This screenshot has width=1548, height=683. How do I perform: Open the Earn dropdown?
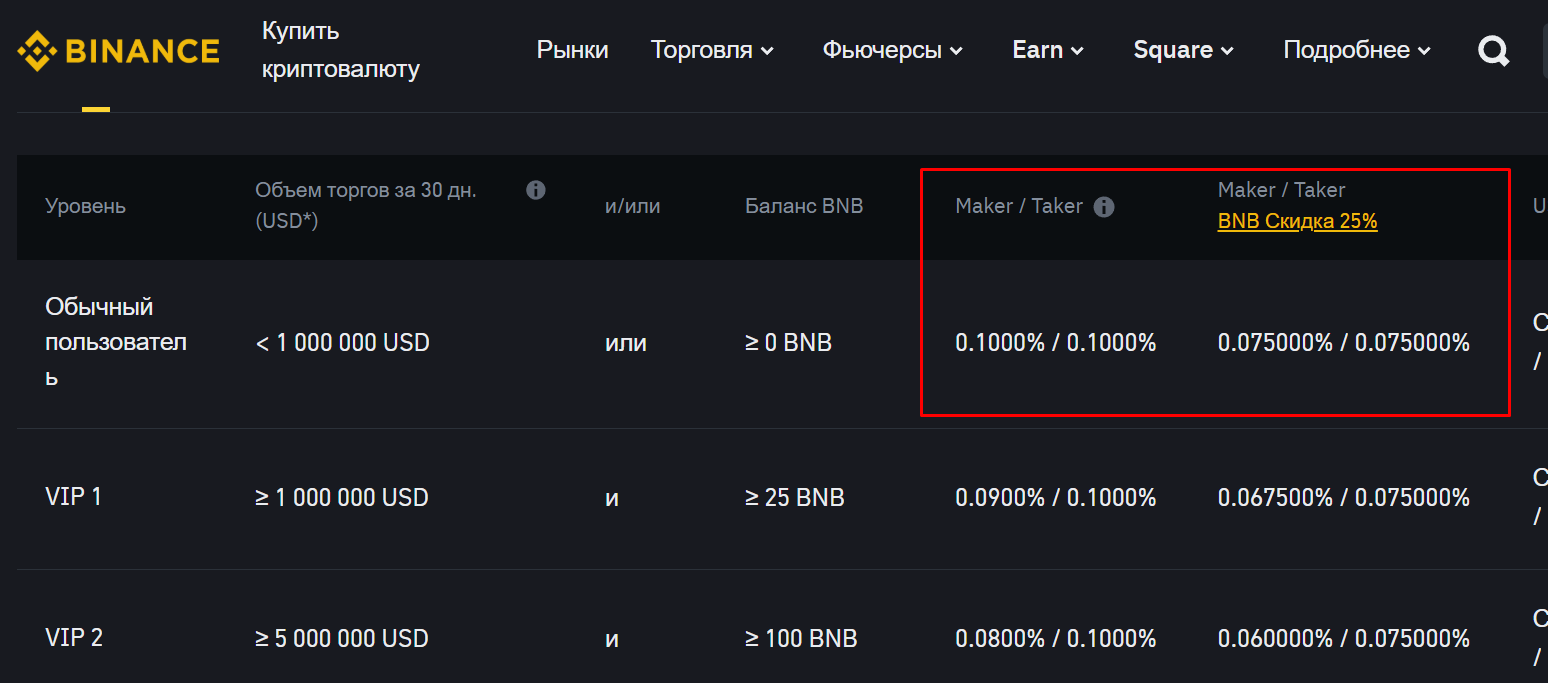point(1047,50)
